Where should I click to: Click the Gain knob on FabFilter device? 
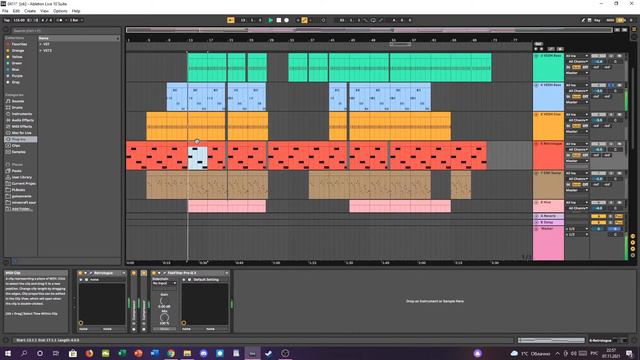[x=164, y=301]
